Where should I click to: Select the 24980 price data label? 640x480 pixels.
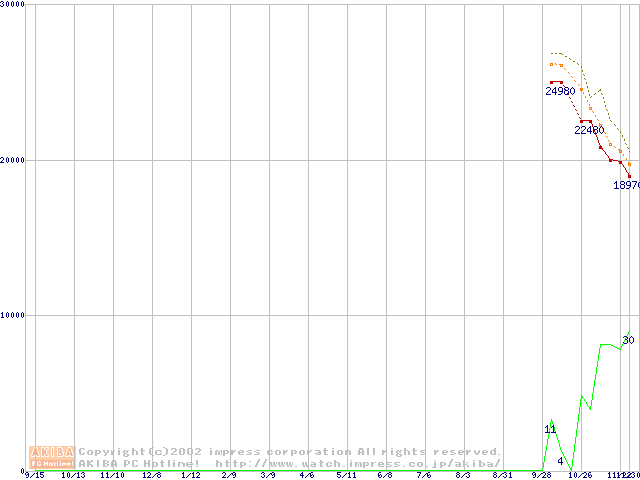560,91
